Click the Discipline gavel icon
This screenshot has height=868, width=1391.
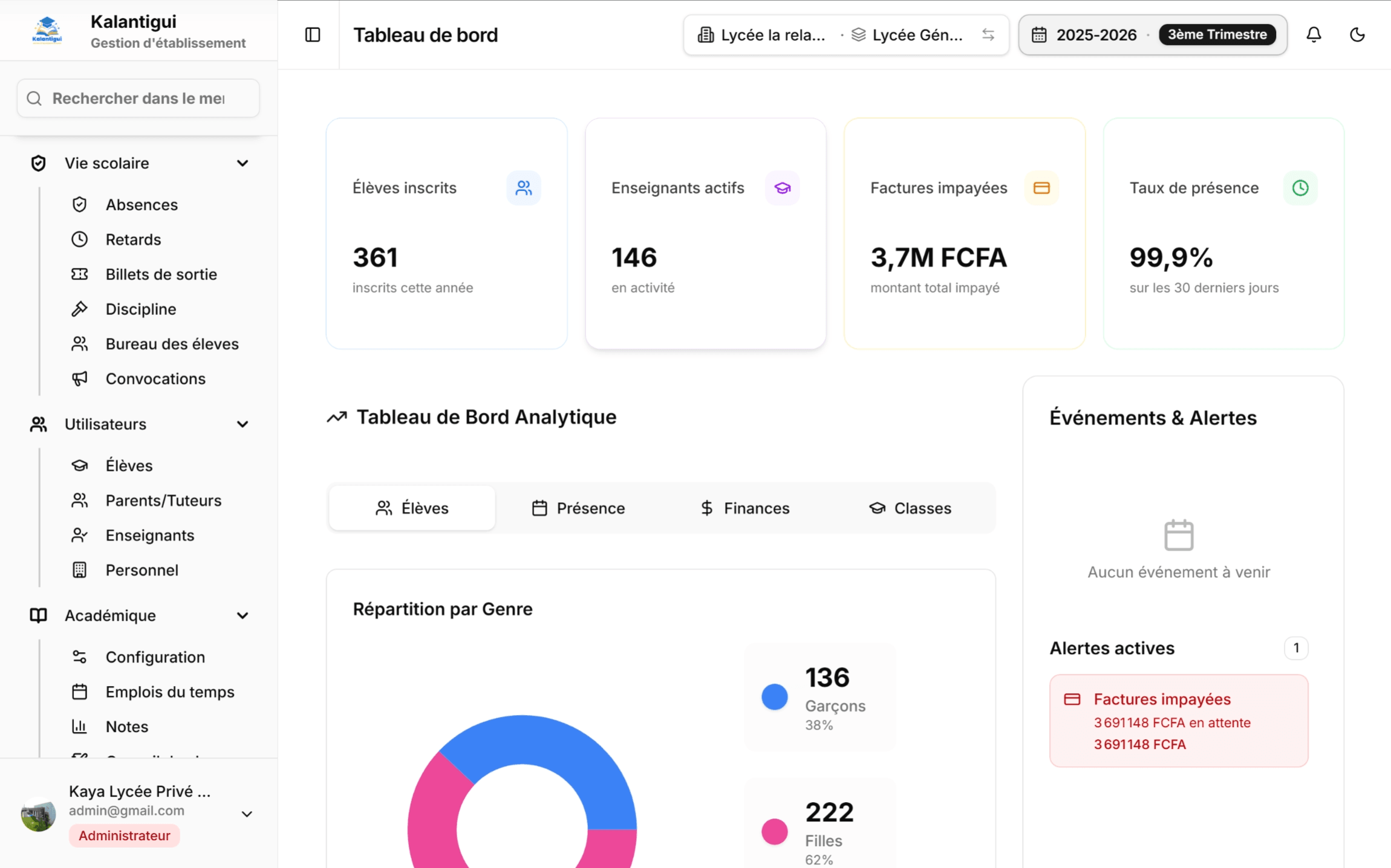[x=79, y=309]
